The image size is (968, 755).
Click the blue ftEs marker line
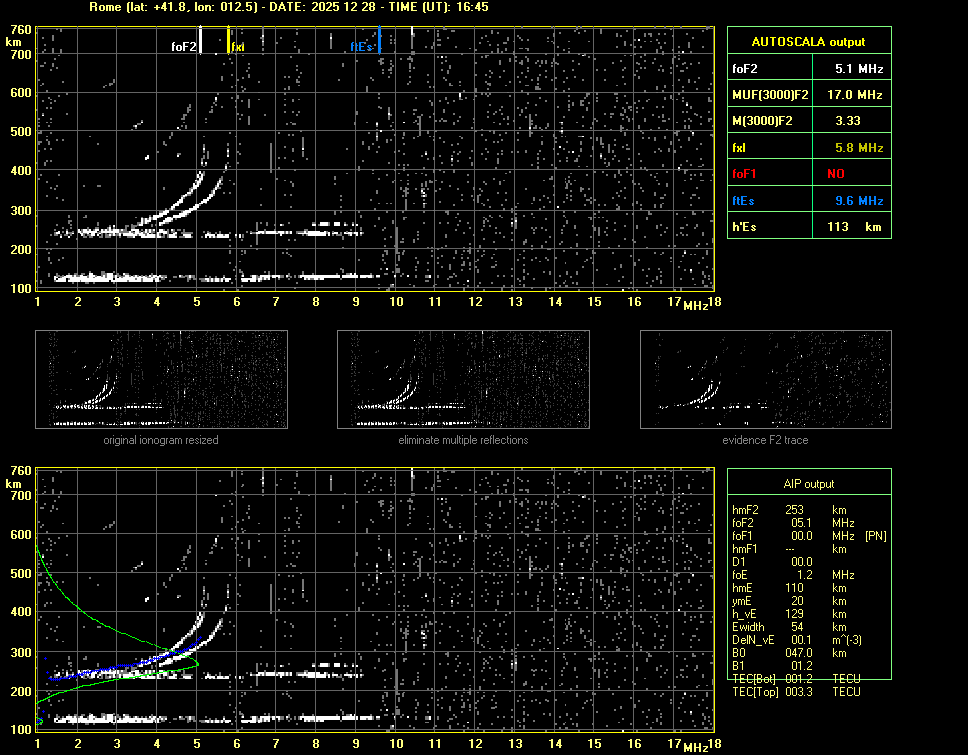[x=380, y=40]
